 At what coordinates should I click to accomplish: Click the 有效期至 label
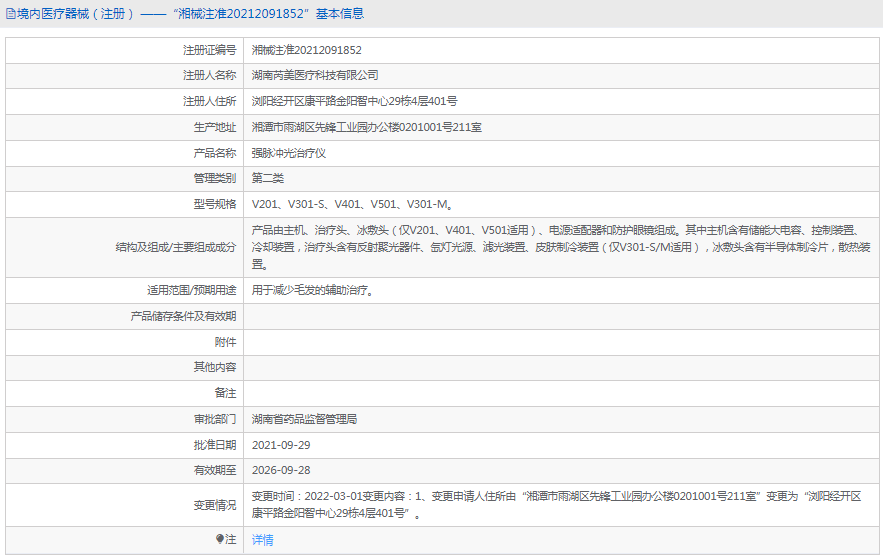click(215, 470)
